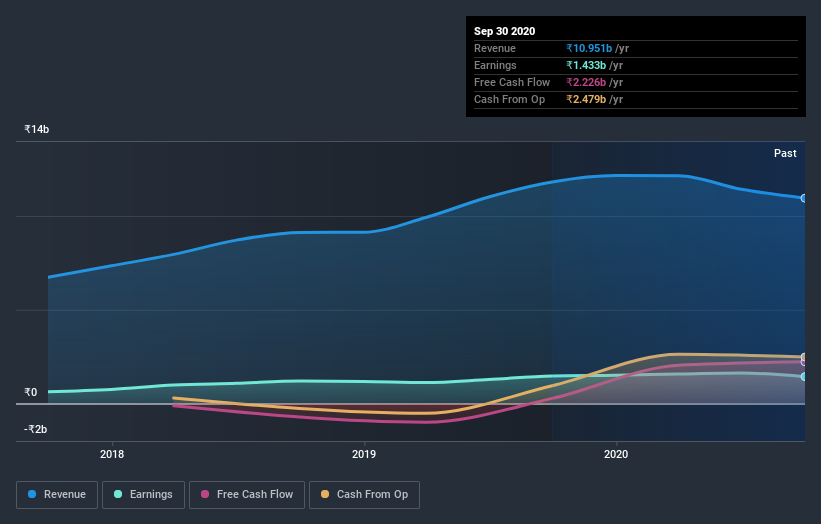The image size is (821, 524).
Task: Click the pink Free Cash Flow legend dot
Action: pyautogui.click(x=205, y=494)
